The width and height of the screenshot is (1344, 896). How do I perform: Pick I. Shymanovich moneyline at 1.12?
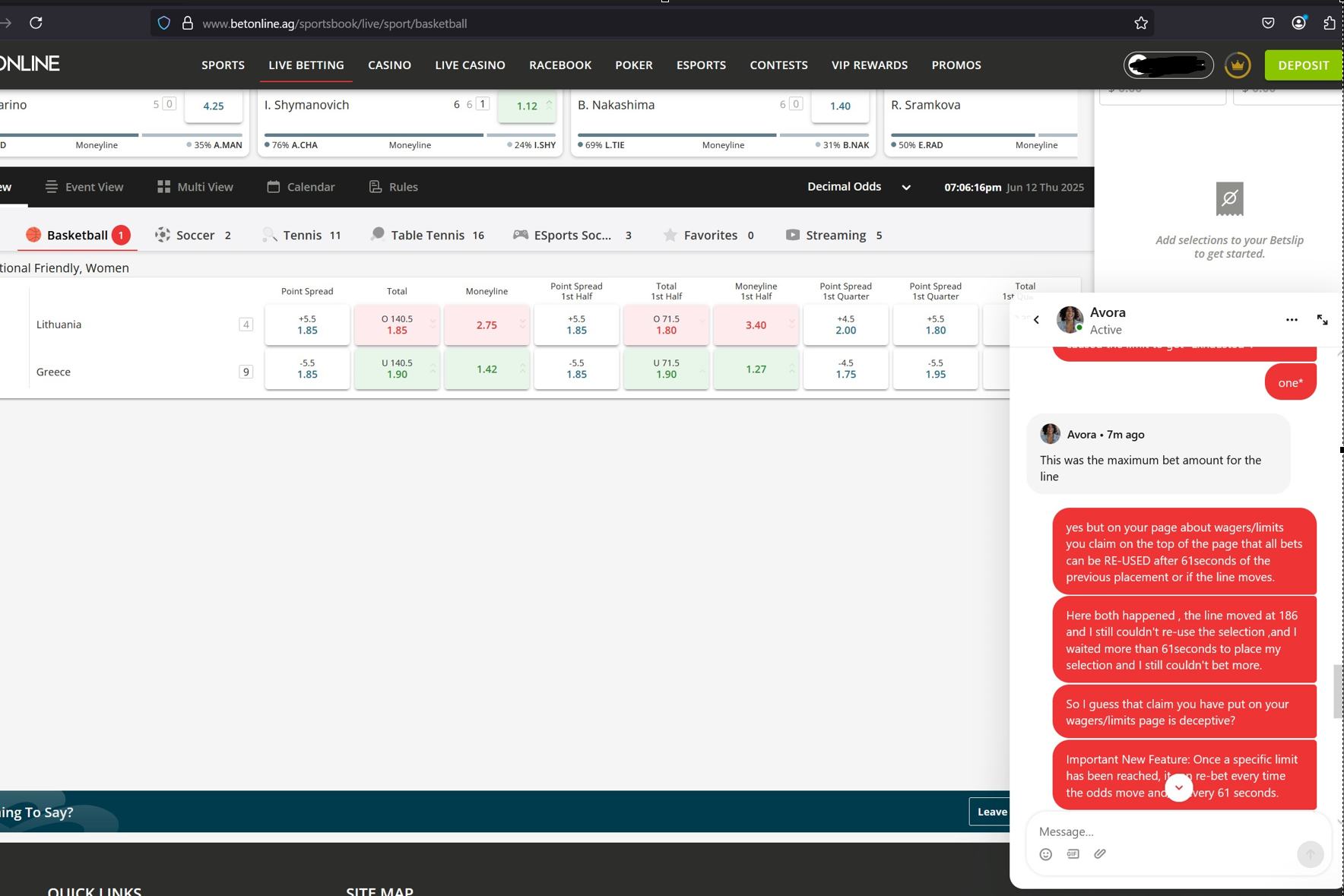coord(527,106)
